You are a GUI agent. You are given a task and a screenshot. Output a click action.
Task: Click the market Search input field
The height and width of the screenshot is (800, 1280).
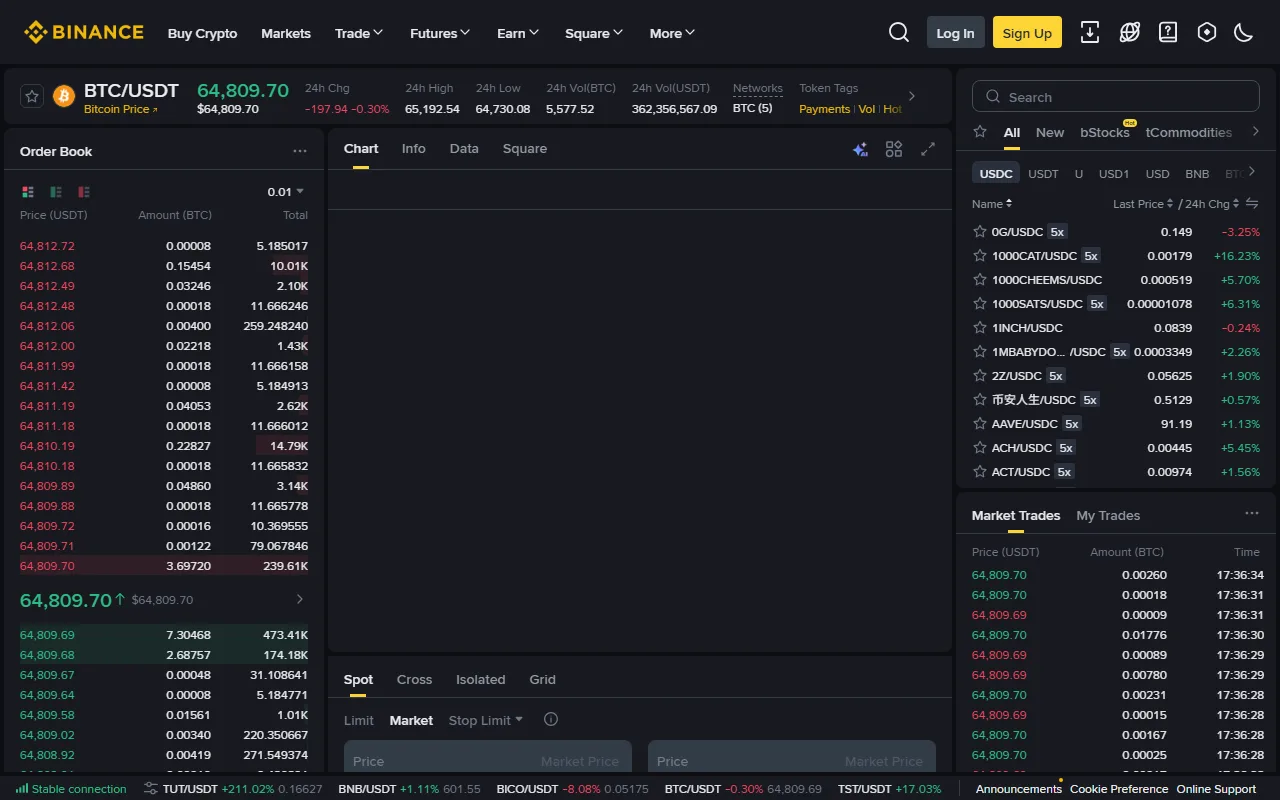point(1116,97)
